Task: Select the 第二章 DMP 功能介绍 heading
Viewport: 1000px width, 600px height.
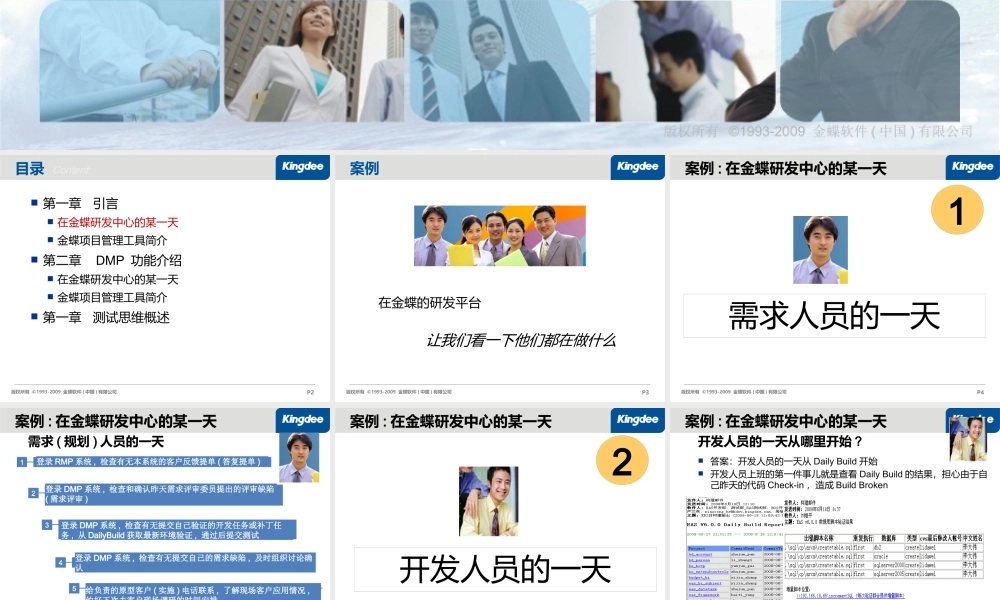Action: (112, 260)
